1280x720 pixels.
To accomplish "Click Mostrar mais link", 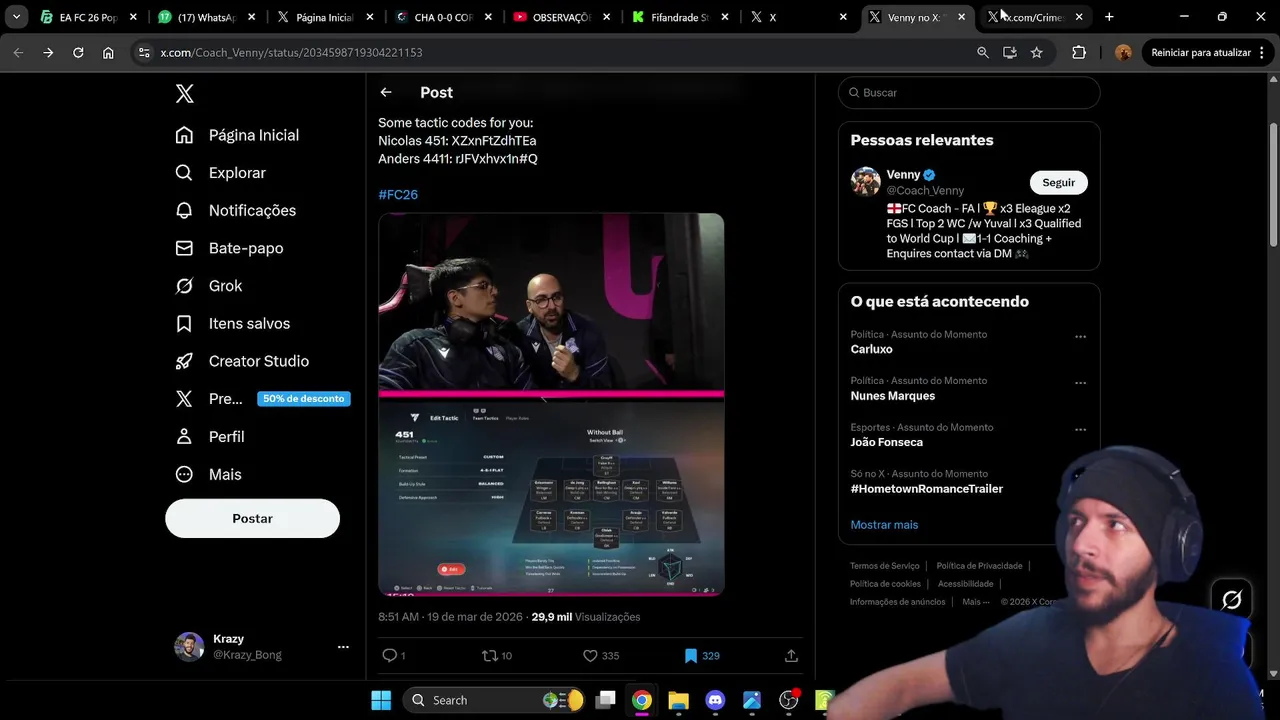I will [x=884, y=525].
